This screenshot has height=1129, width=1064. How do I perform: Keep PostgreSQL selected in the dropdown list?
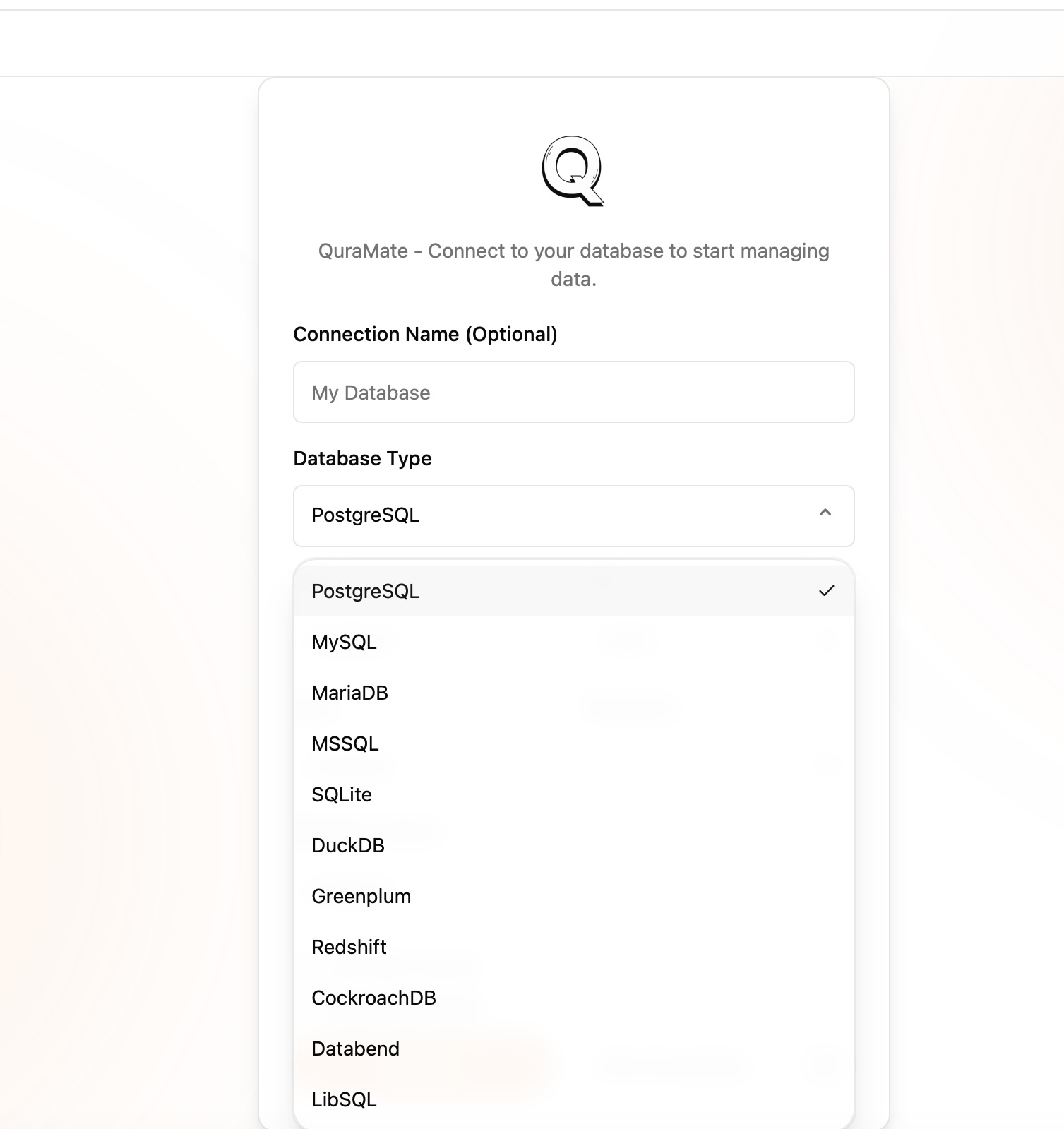coord(366,591)
